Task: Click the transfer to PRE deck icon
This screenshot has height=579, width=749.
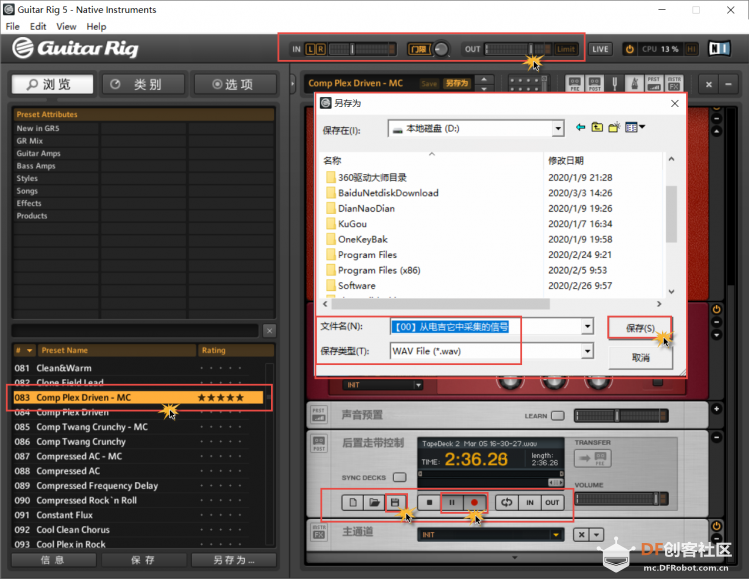Action: tap(592, 459)
